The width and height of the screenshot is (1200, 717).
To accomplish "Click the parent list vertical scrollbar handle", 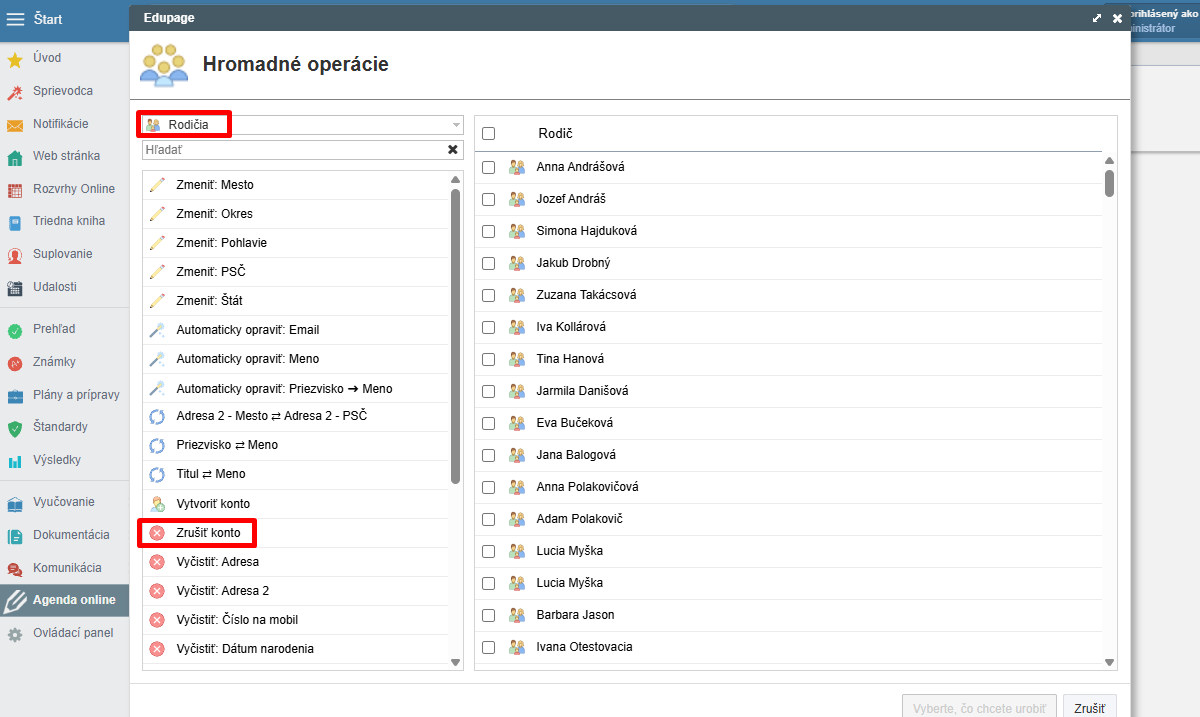I will [1109, 184].
